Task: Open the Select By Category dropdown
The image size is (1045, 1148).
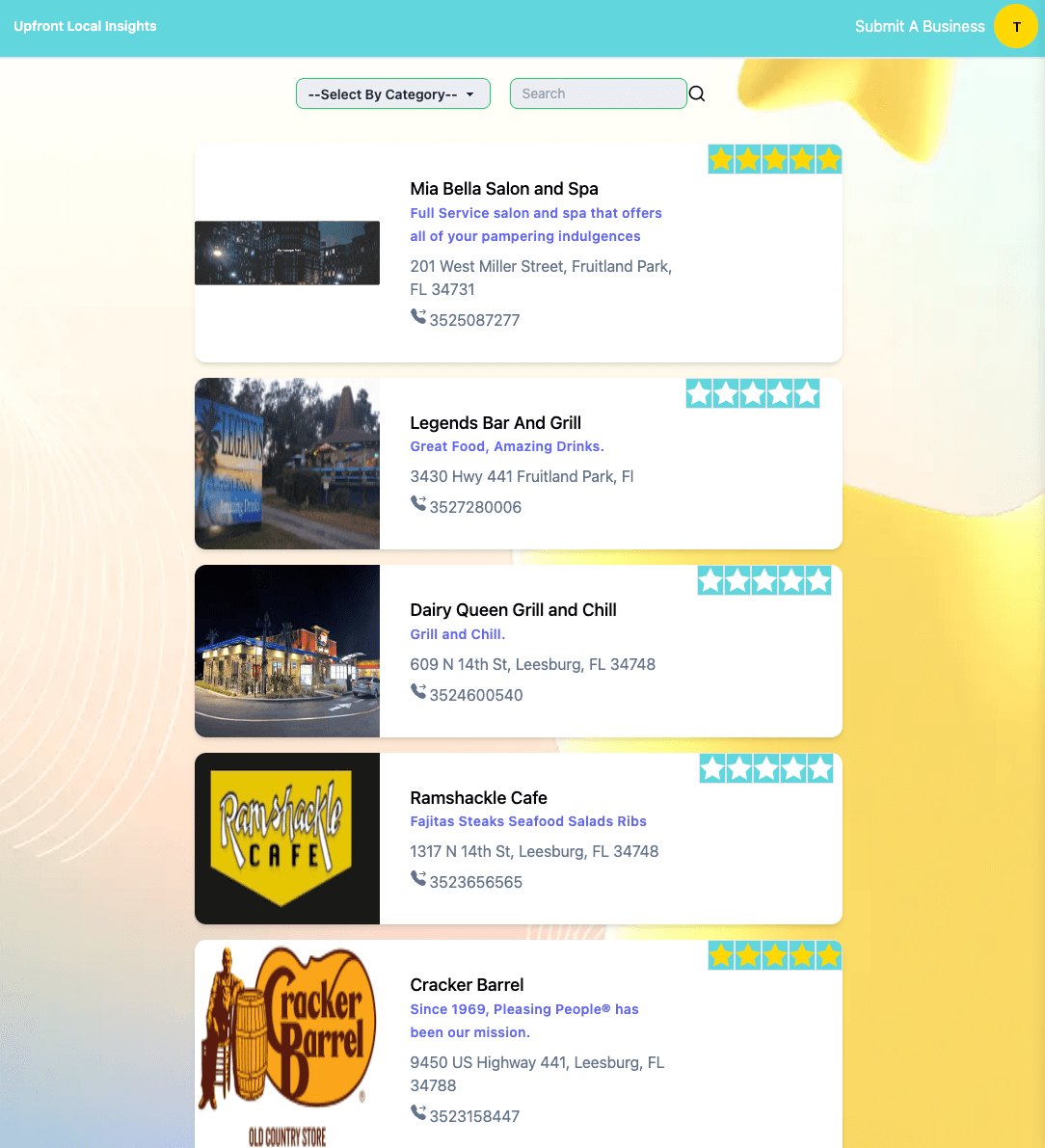Action: 393,93
